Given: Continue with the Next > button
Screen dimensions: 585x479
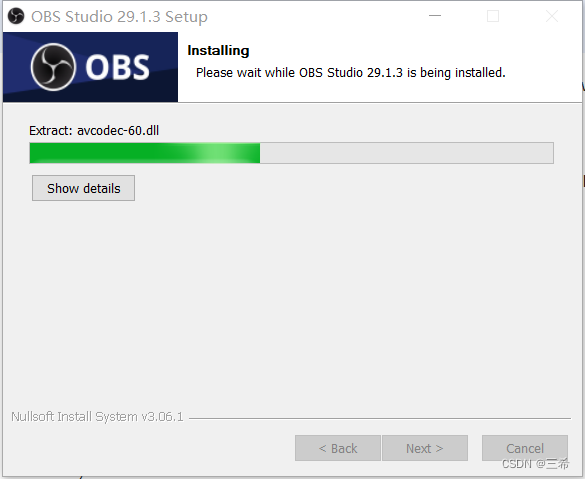Looking at the screenshot, I should tap(425, 448).
